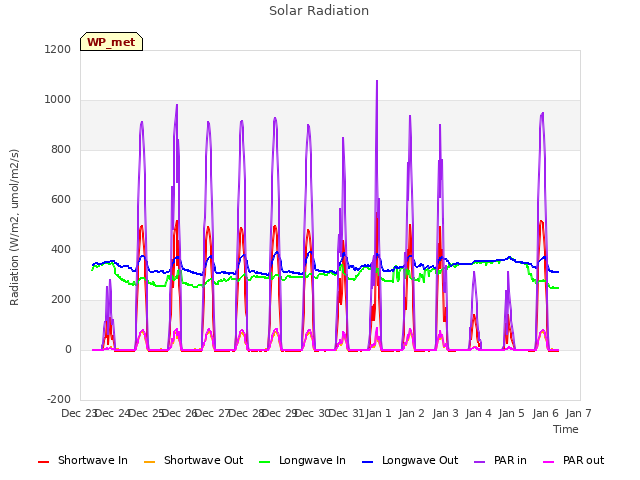Click the small PAR in peak on Dec 24
The height and width of the screenshot is (480, 640).
click(x=110, y=281)
